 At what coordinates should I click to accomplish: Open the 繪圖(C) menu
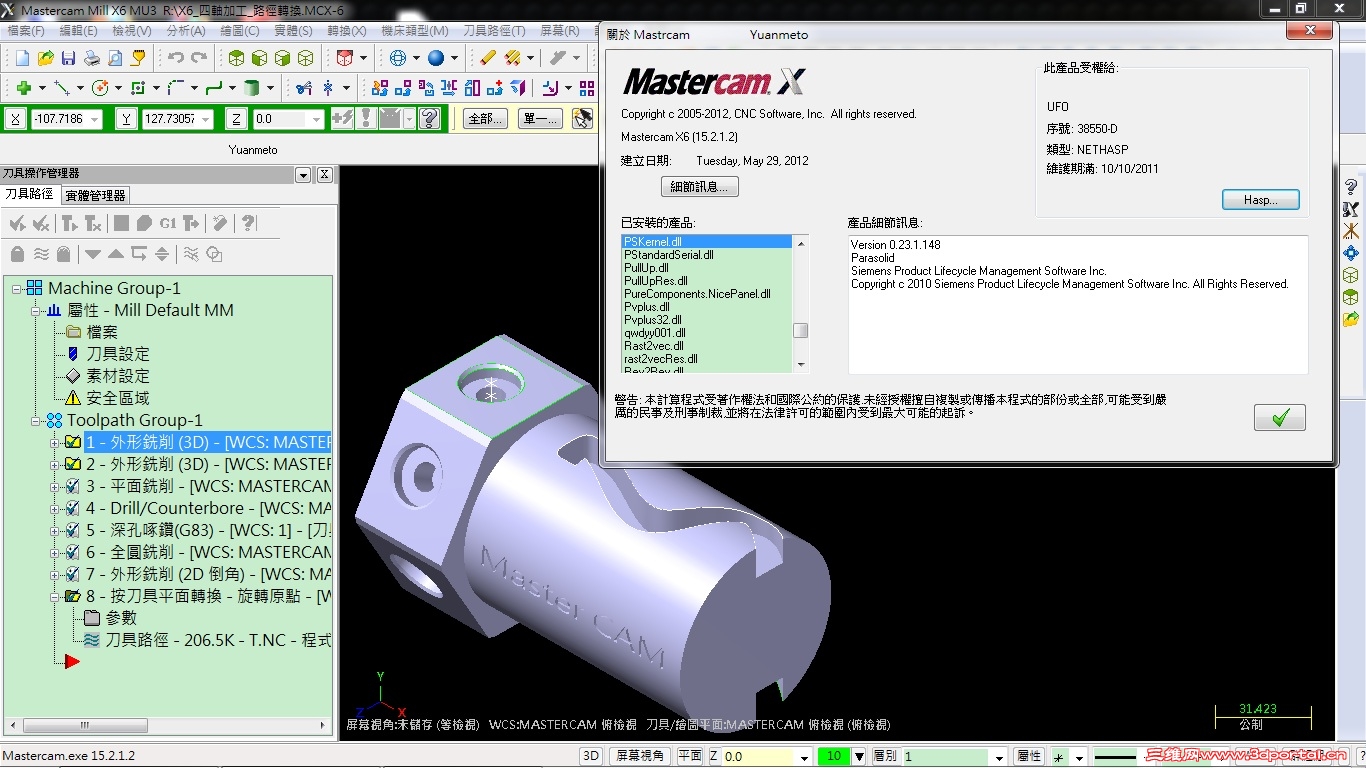tap(239, 31)
